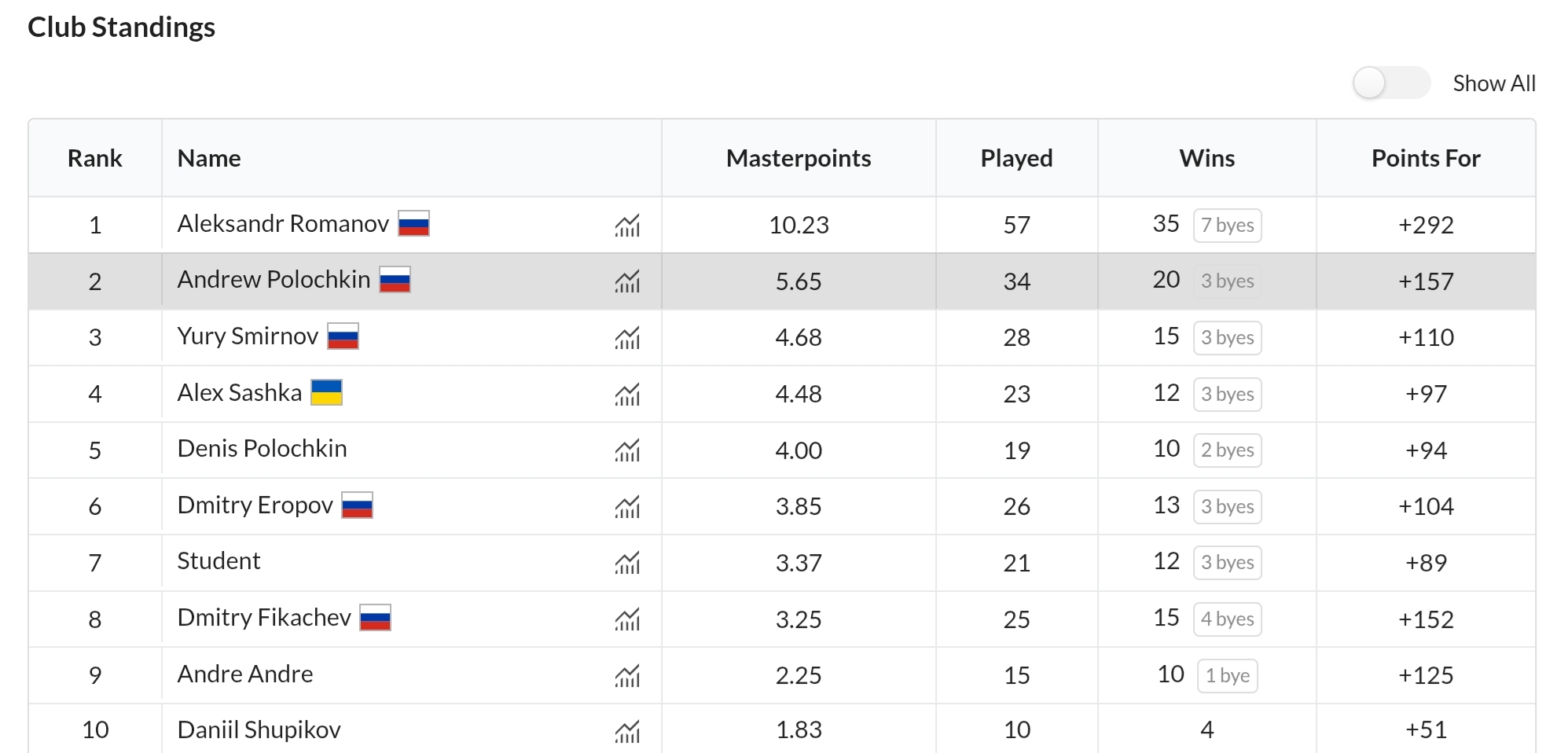Screen dimensions: 1568x753
Task: Enable the Show All toggle switch
Action: [x=1390, y=83]
